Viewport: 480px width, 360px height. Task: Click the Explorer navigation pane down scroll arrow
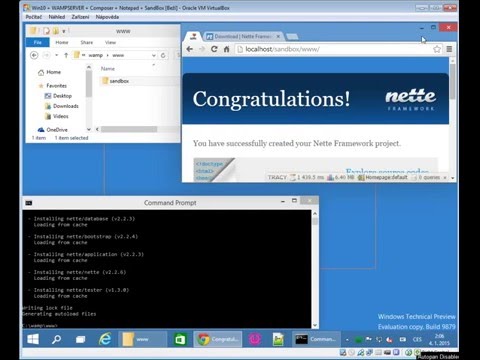(x=89, y=129)
